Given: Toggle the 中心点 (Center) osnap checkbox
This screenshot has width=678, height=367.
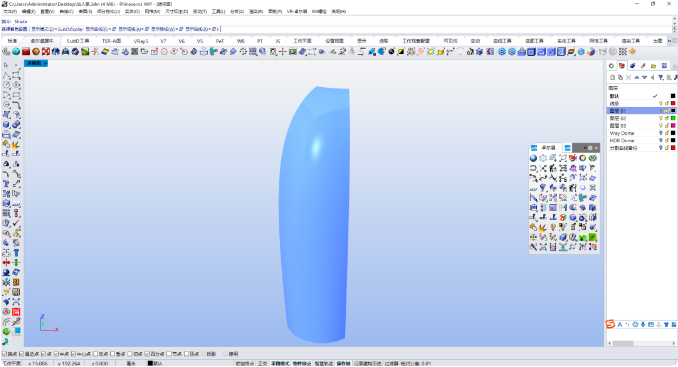Looking at the screenshot, I should (74, 354).
